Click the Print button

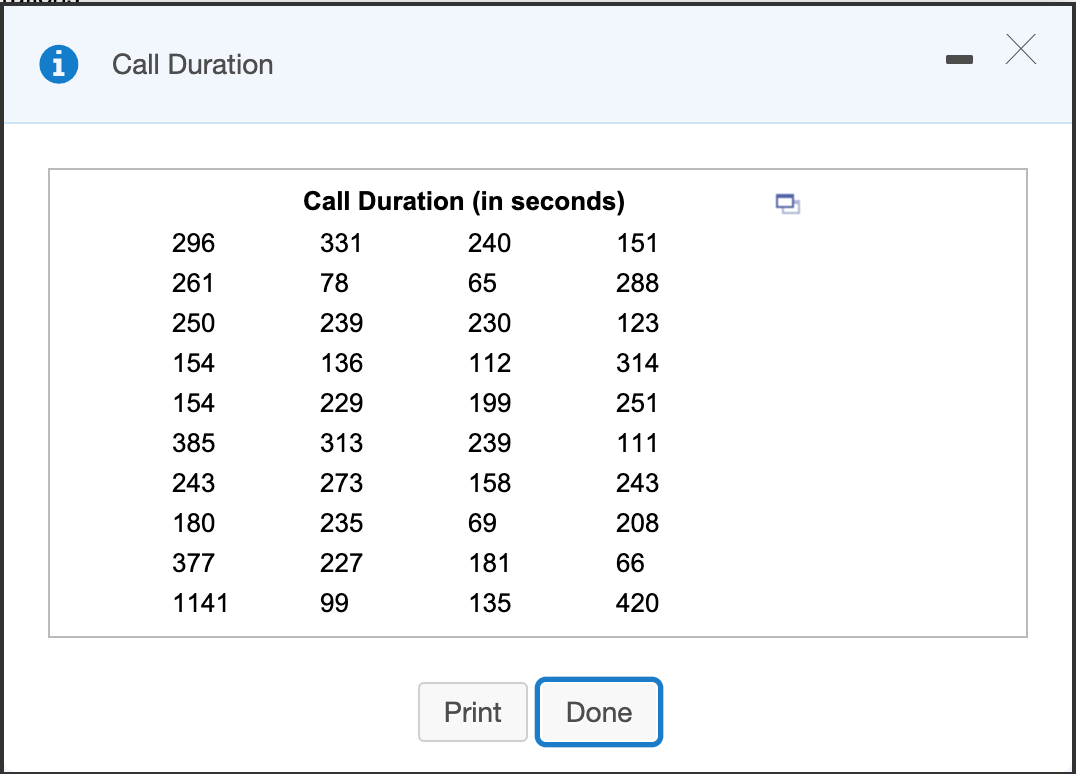click(x=472, y=712)
